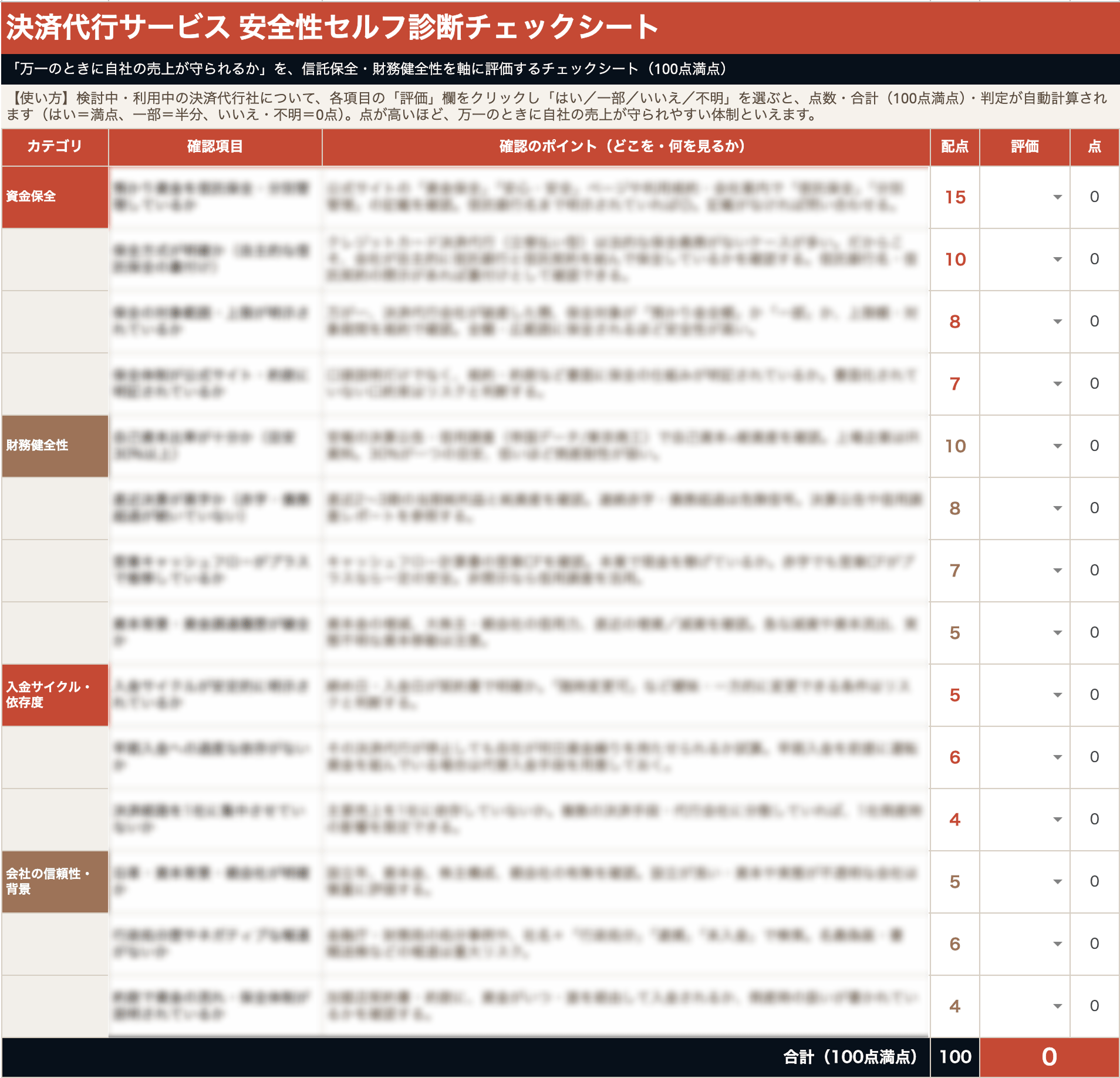Select the カテゴリ header cell
Image resolution: width=1120 pixels, height=1078 pixels.
click(x=55, y=147)
